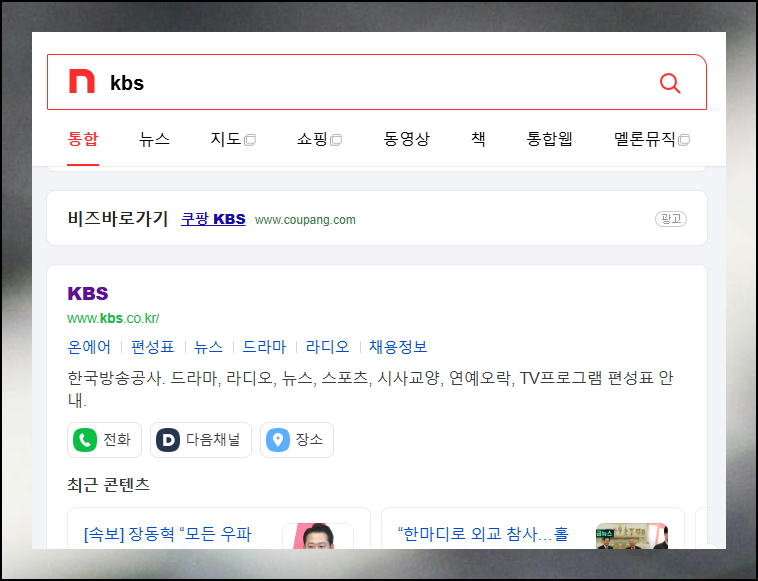Open the 통합웹 tab
Viewport: 758px width, 581px height.
(550, 139)
